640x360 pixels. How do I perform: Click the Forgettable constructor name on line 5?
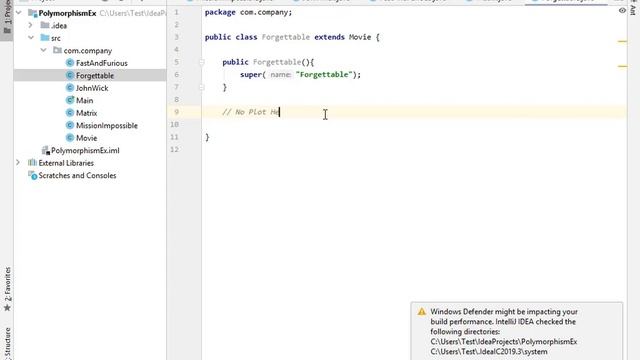(x=277, y=62)
